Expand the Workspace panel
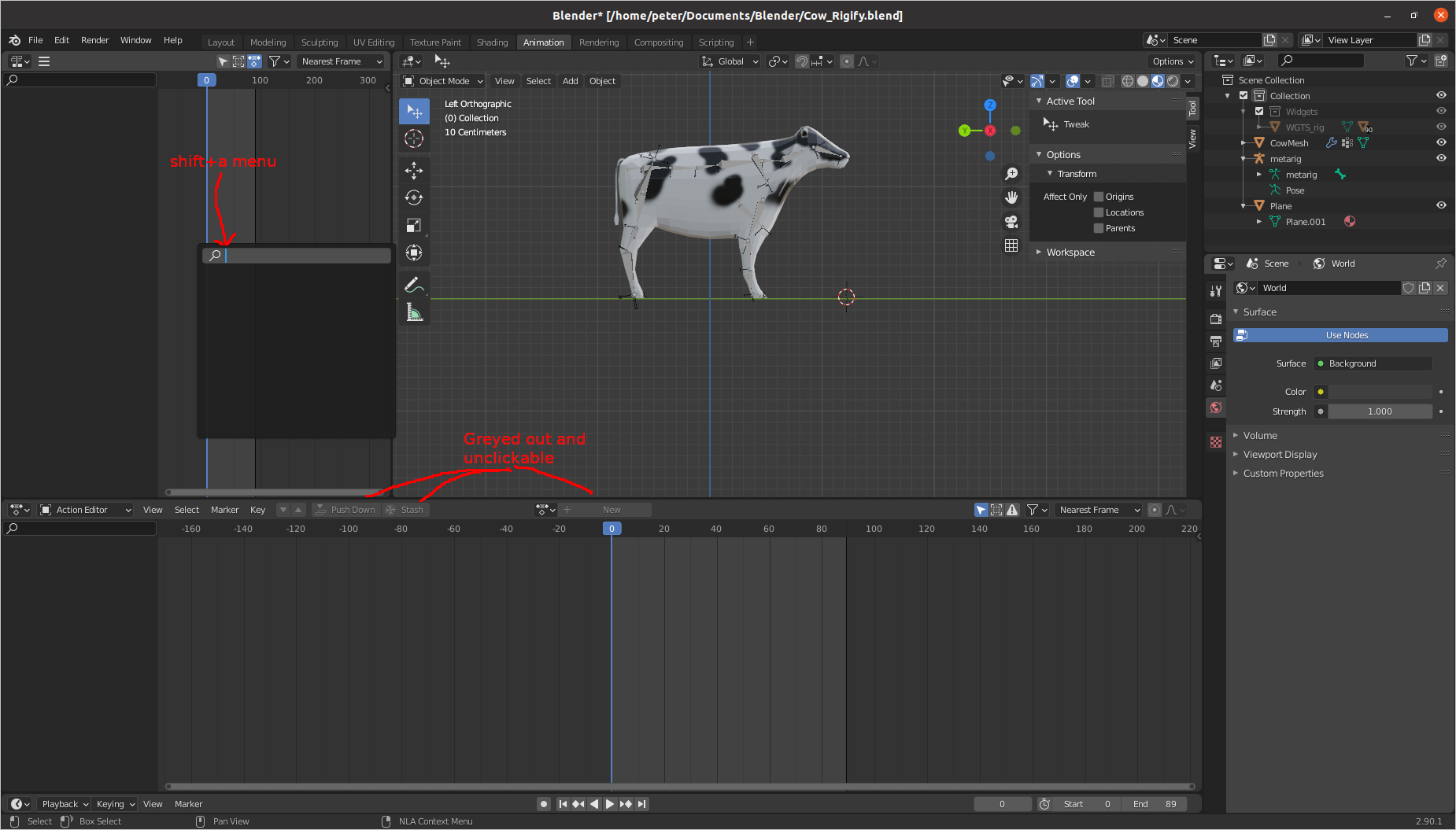Image resolution: width=1456 pixels, height=830 pixels. click(x=1070, y=253)
